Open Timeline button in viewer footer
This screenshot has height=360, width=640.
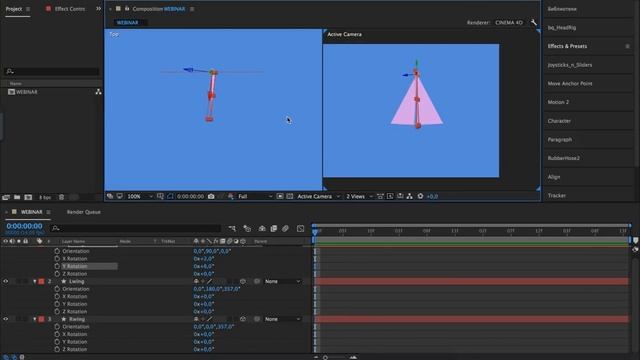[x=400, y=196]
